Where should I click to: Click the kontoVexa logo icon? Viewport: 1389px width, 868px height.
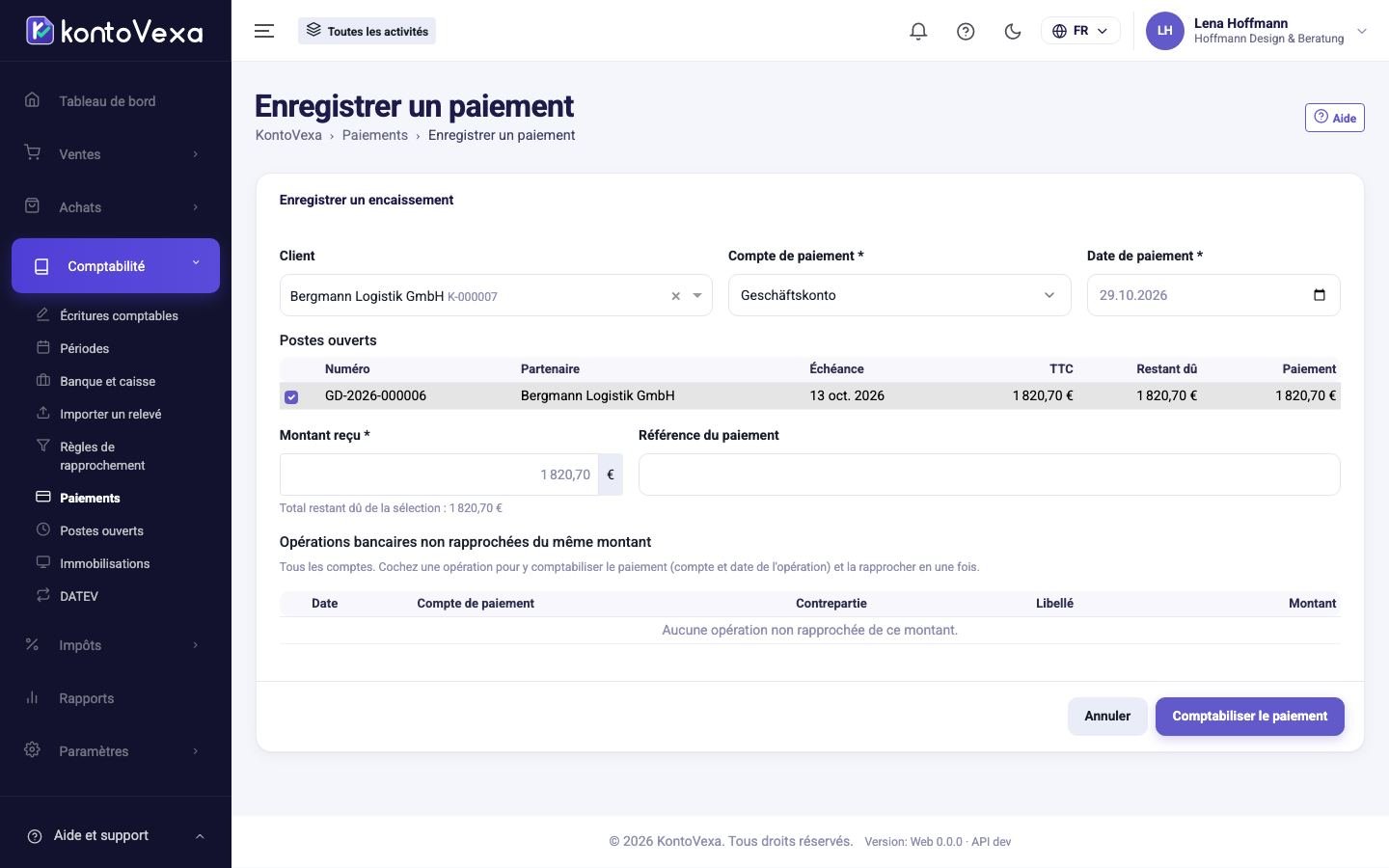tap(40, 31)
